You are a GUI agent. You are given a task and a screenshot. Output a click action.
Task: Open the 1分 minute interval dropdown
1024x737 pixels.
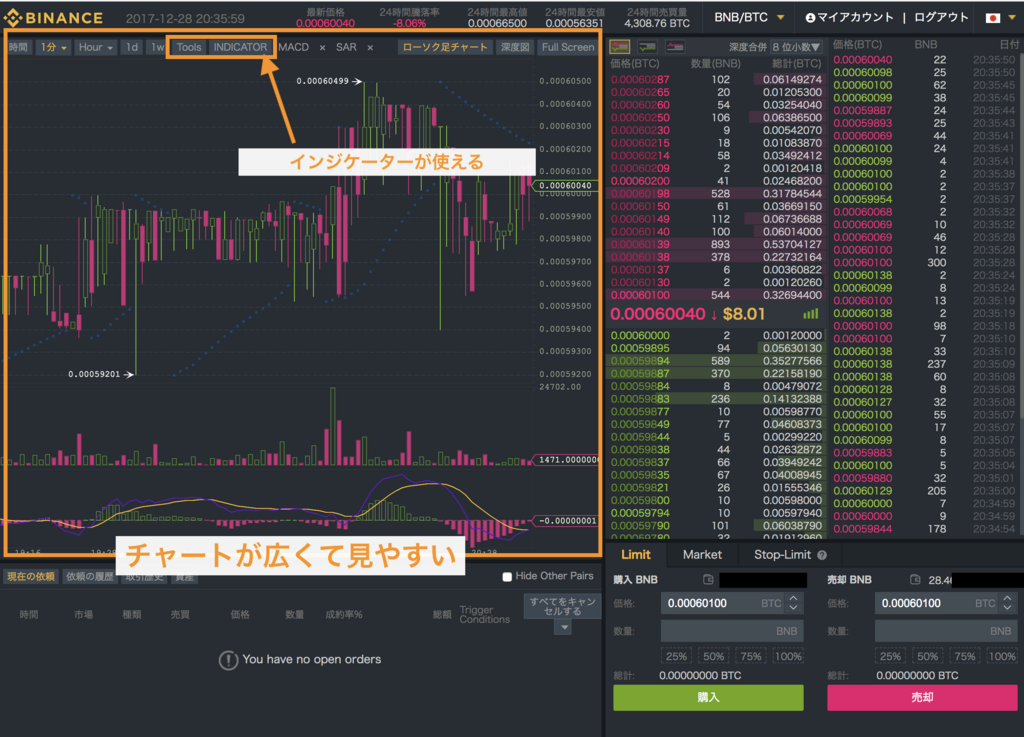(x=53, y=47)
